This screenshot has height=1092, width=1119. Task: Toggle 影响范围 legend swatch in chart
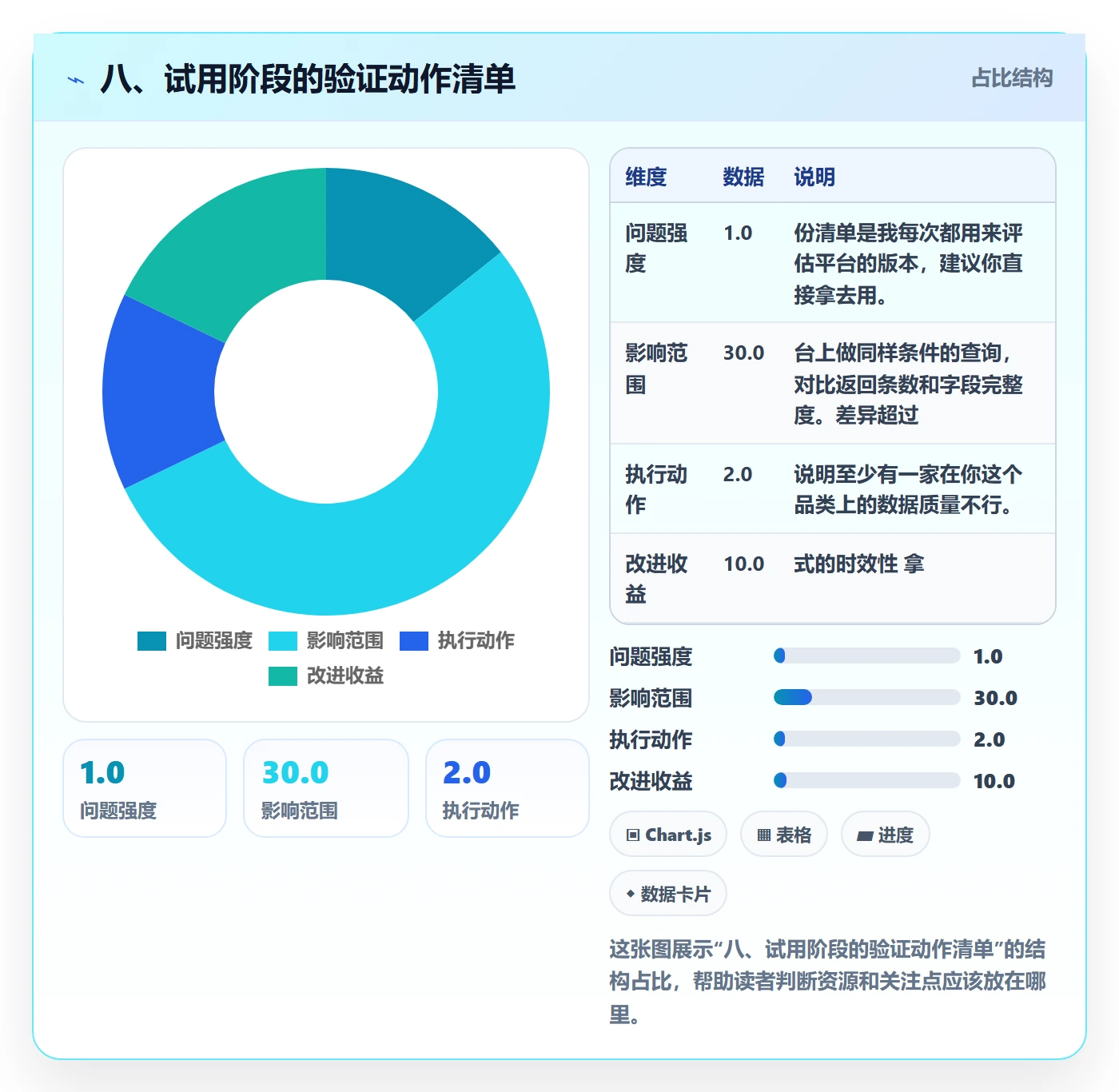coord(283,641)
